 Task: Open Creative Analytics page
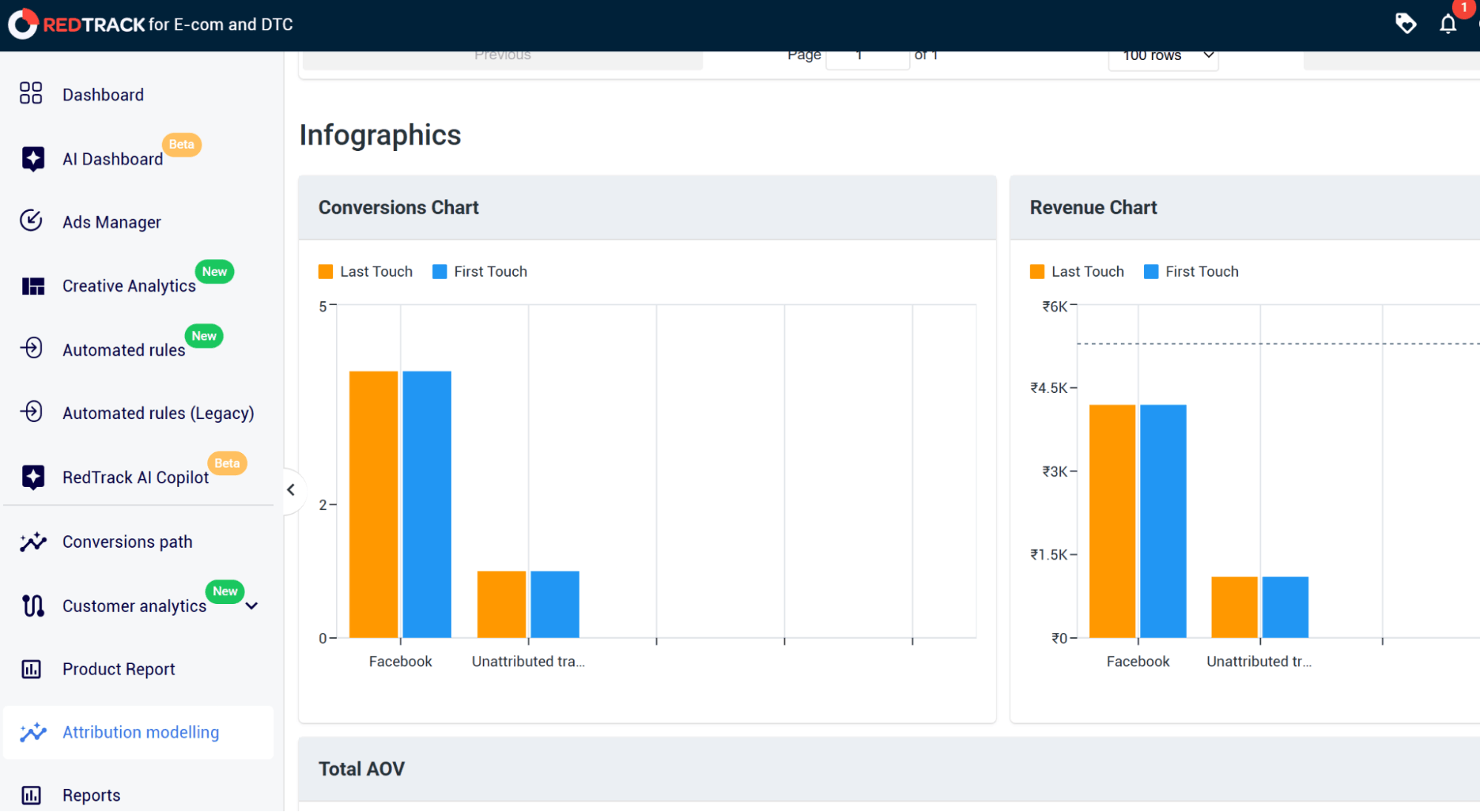129,286
